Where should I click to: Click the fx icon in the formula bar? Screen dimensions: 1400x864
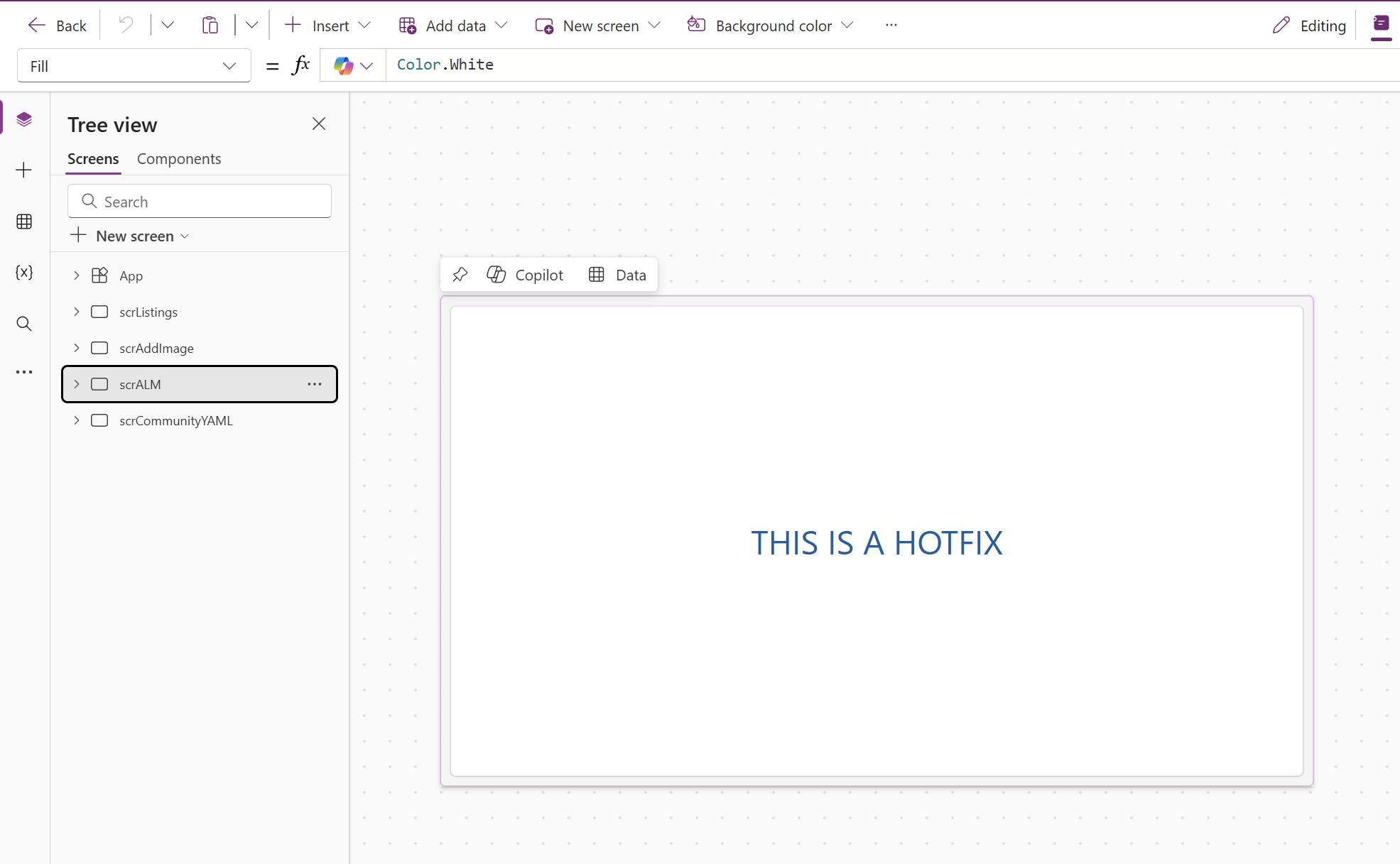(301, 65)
